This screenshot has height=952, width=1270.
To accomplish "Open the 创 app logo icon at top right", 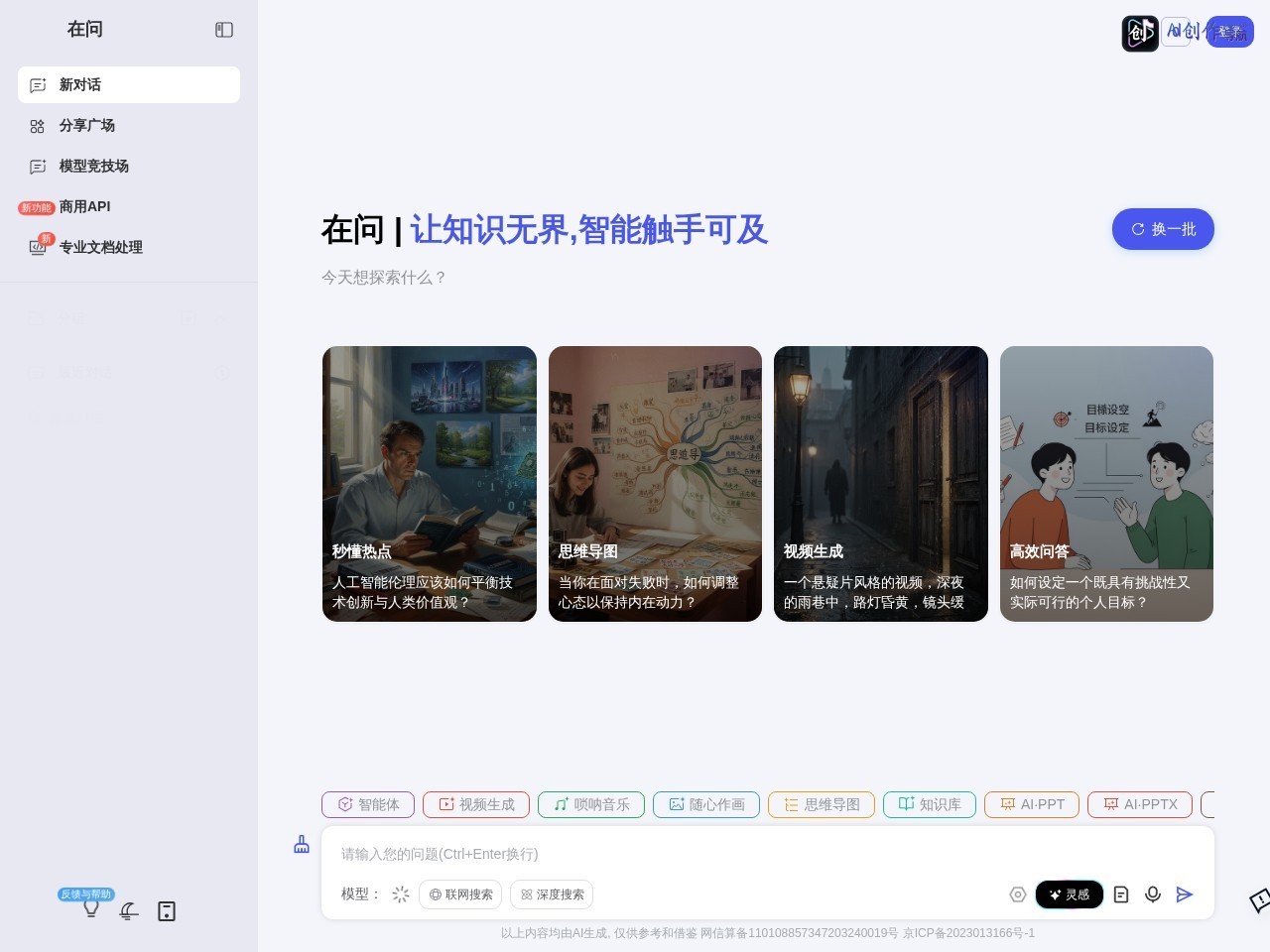I will click(x=1140, y=33).
